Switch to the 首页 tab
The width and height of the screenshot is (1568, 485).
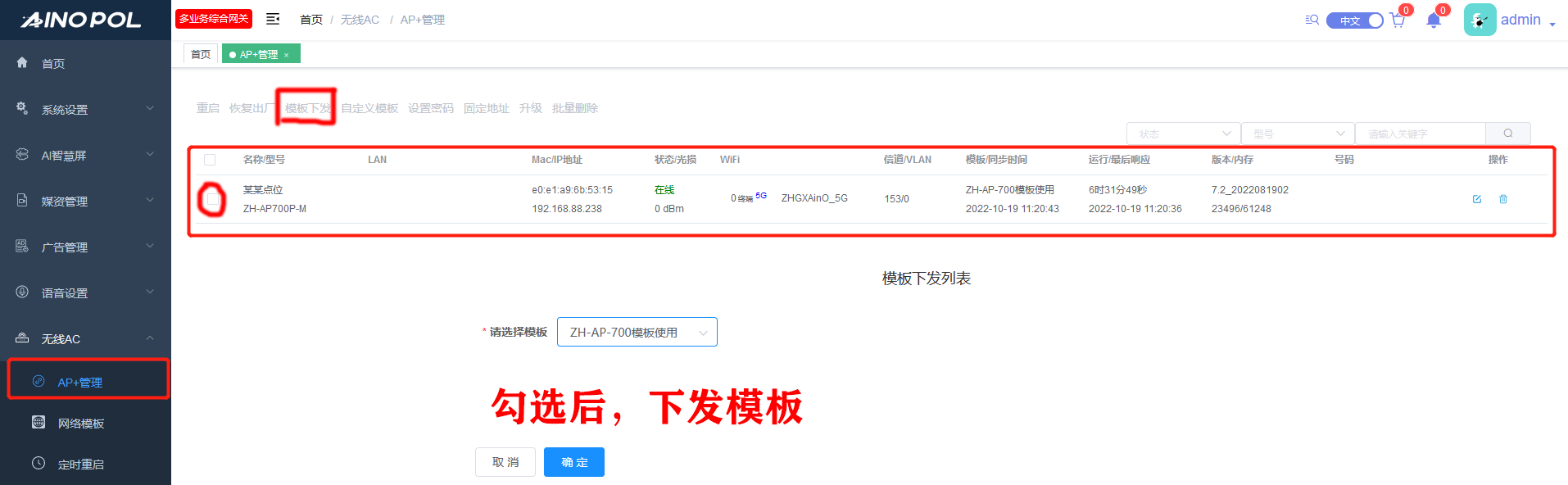coord(201,54)
